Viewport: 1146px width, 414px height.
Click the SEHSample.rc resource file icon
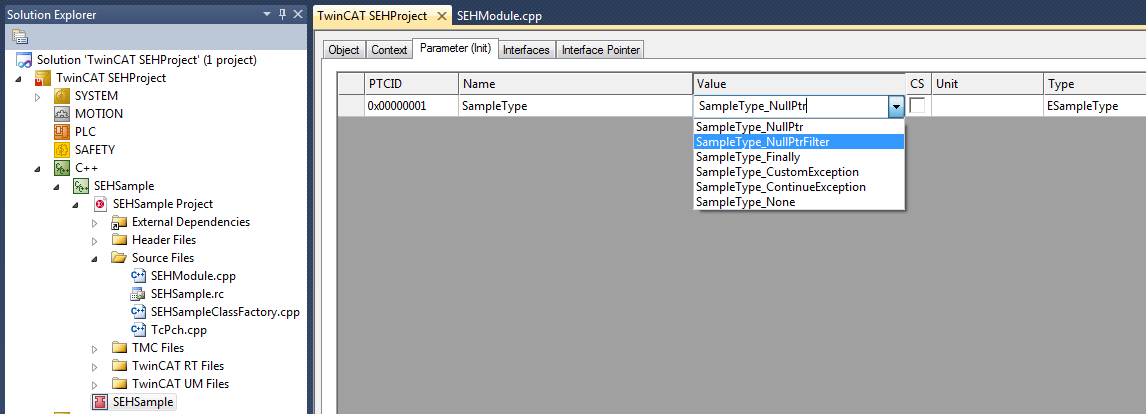coord(138,294)
